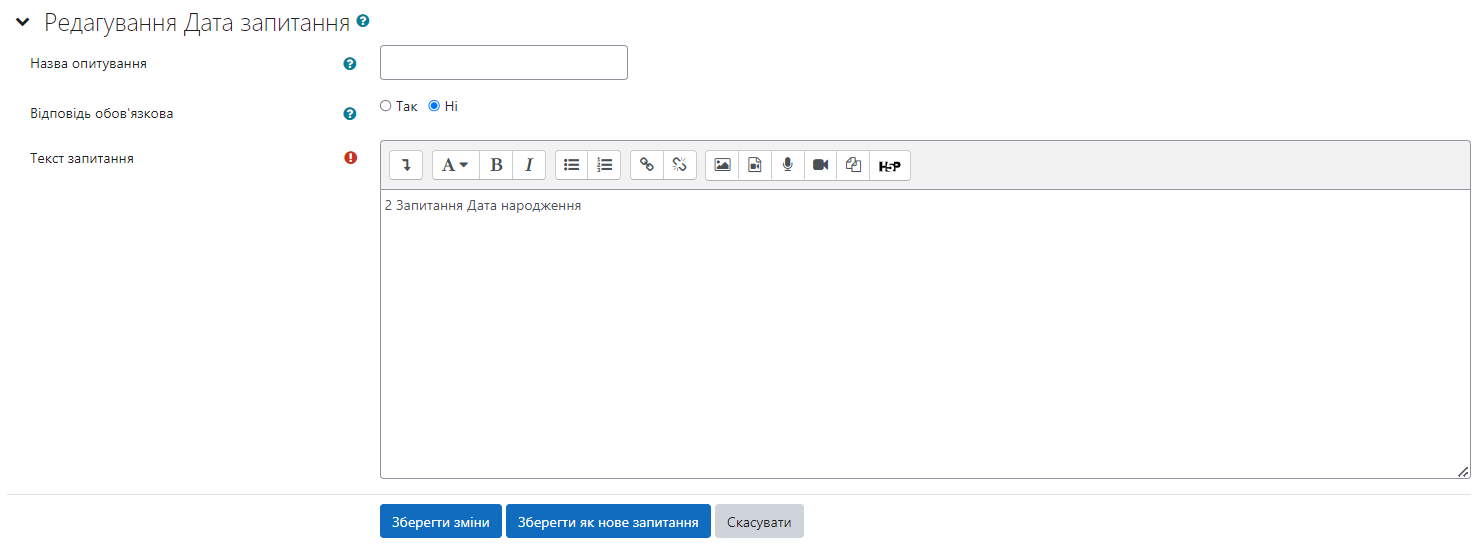Open help icon for Відповідь обов'язкова
1482x552 pixels.
point(350,114)
